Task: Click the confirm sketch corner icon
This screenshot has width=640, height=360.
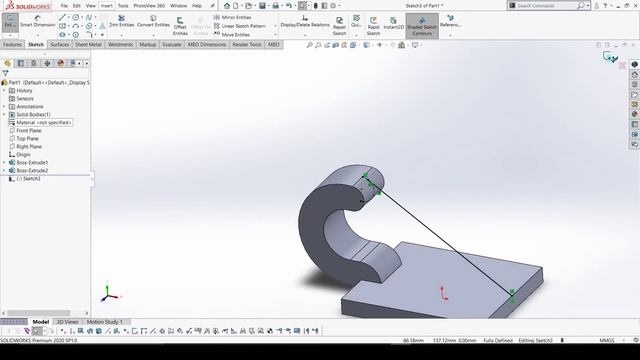Action: [x=610, y=57]
